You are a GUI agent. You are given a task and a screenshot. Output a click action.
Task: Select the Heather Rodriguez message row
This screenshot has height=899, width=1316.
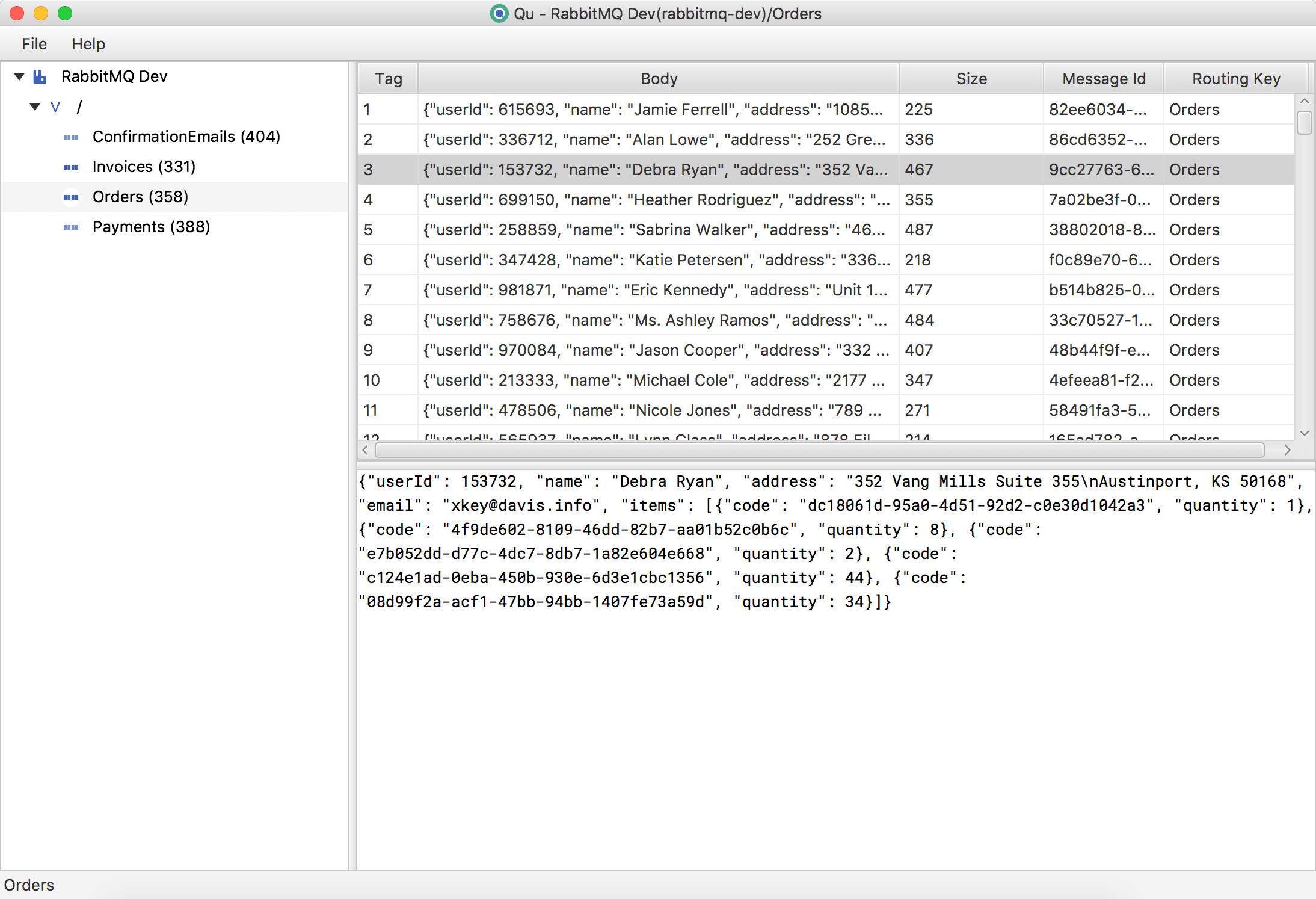coord(826,200)
